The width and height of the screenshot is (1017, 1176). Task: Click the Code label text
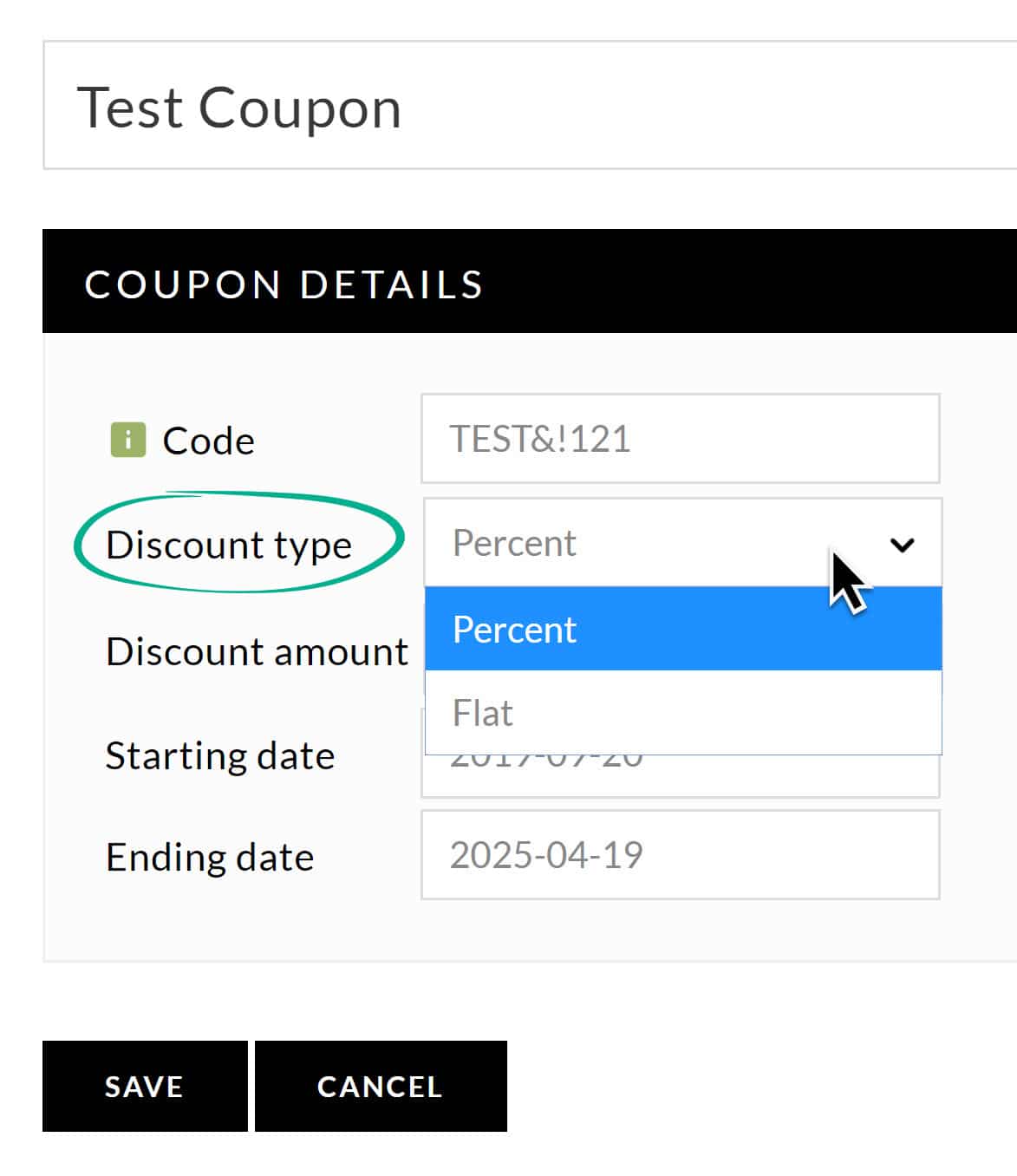[x=208, y=441]
